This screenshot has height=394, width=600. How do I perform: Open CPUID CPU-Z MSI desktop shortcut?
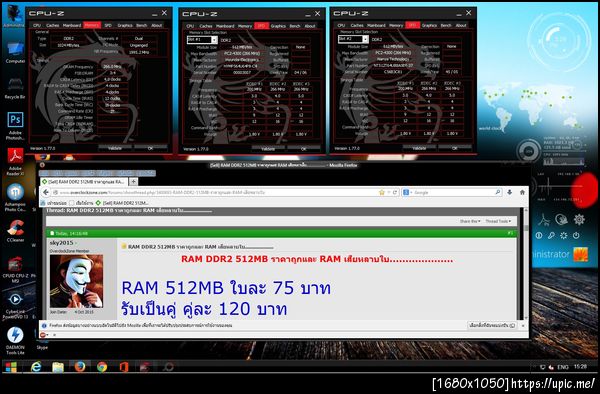[15, 270]
